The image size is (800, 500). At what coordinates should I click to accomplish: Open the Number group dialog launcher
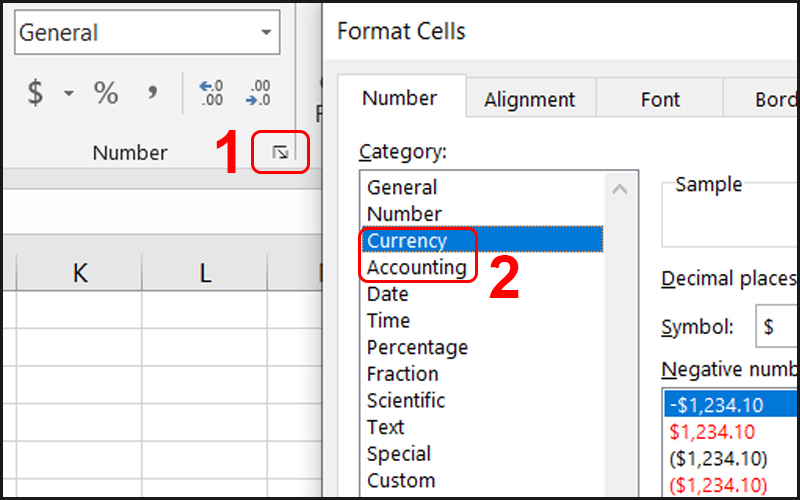280,152
